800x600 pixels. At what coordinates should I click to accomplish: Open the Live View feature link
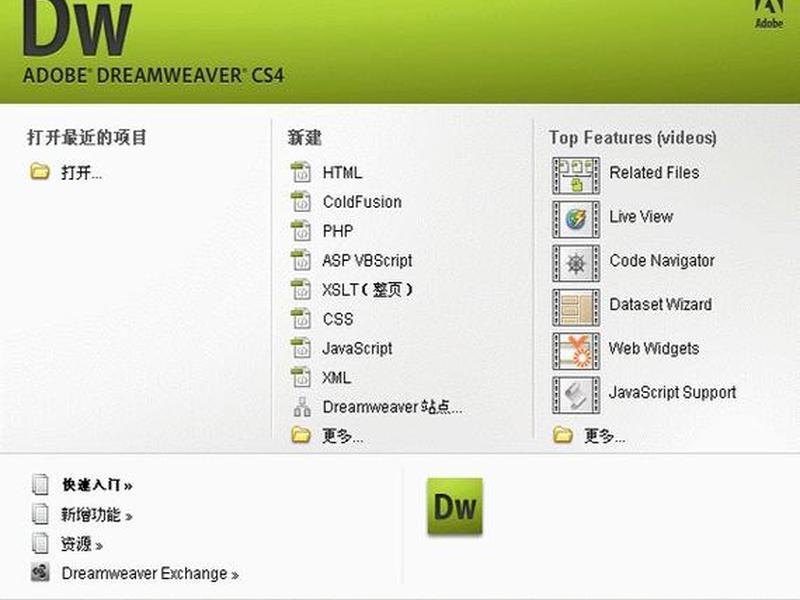click(x=641, y=217)
